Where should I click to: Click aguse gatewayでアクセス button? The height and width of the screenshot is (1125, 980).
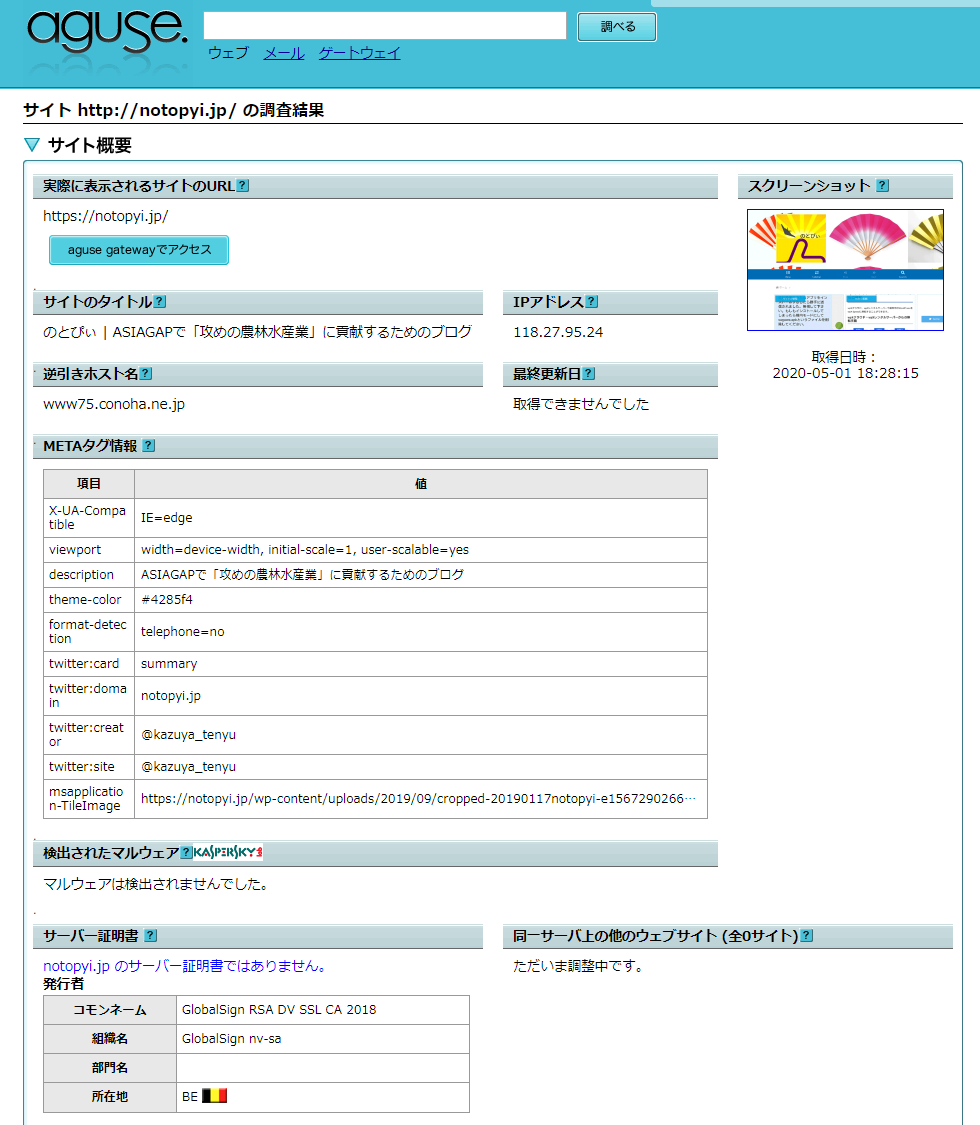tap(139, 250)
